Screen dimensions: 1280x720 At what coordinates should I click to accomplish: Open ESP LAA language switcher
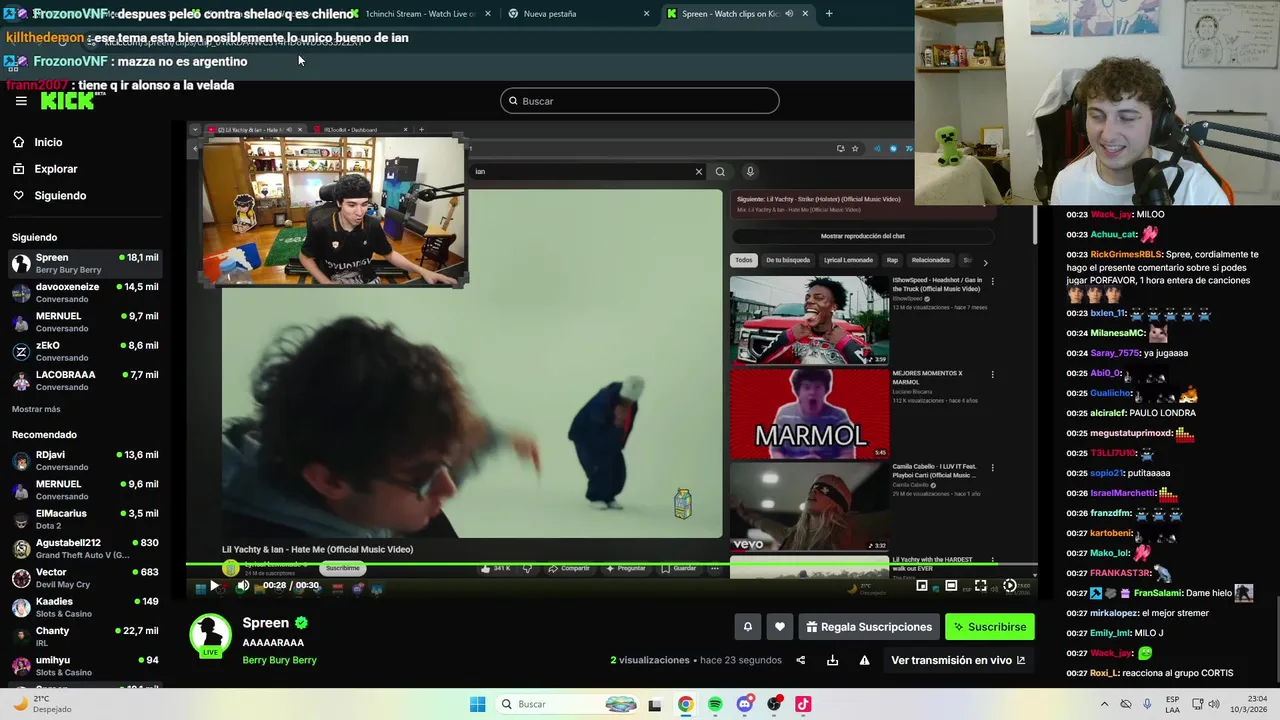pos(1172,704)
